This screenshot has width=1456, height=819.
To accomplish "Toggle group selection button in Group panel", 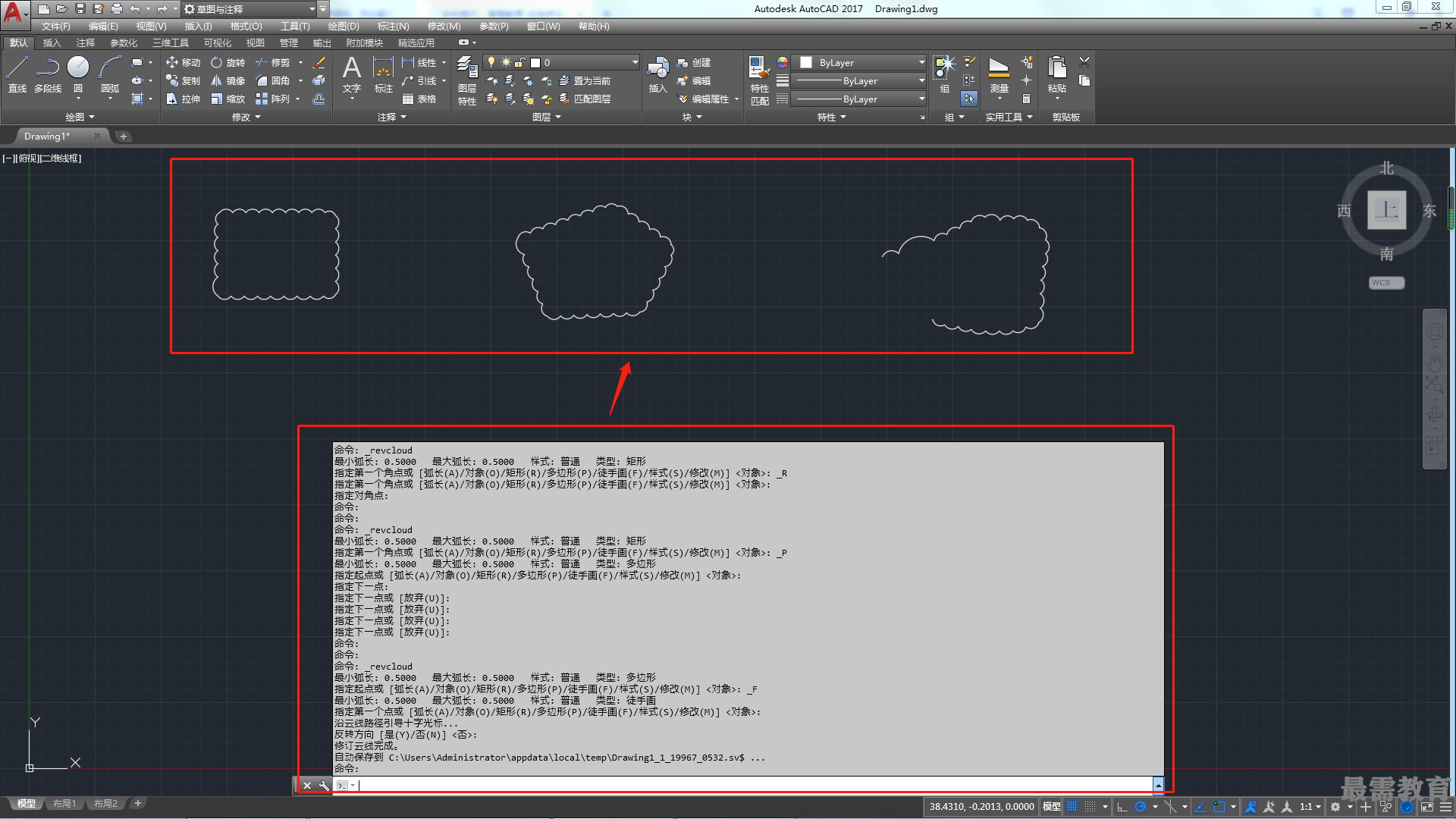I will tap(968, 99).
